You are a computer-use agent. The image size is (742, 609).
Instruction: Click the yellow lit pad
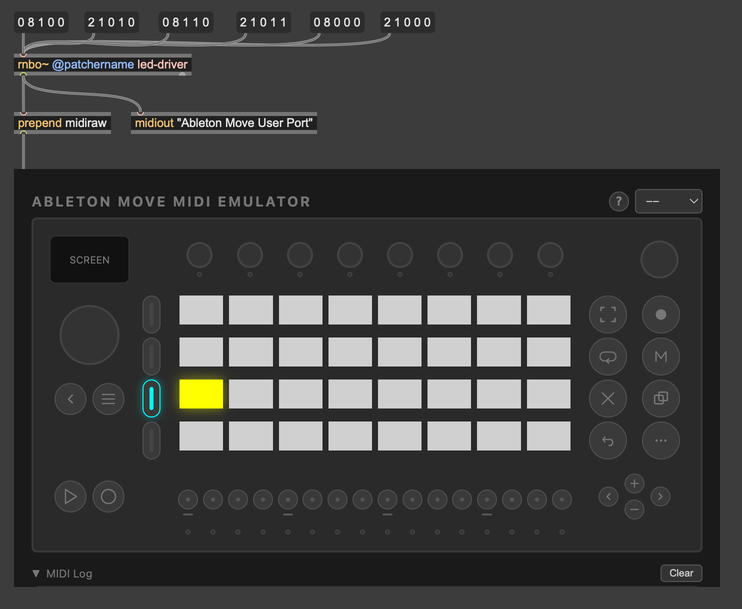201,394
